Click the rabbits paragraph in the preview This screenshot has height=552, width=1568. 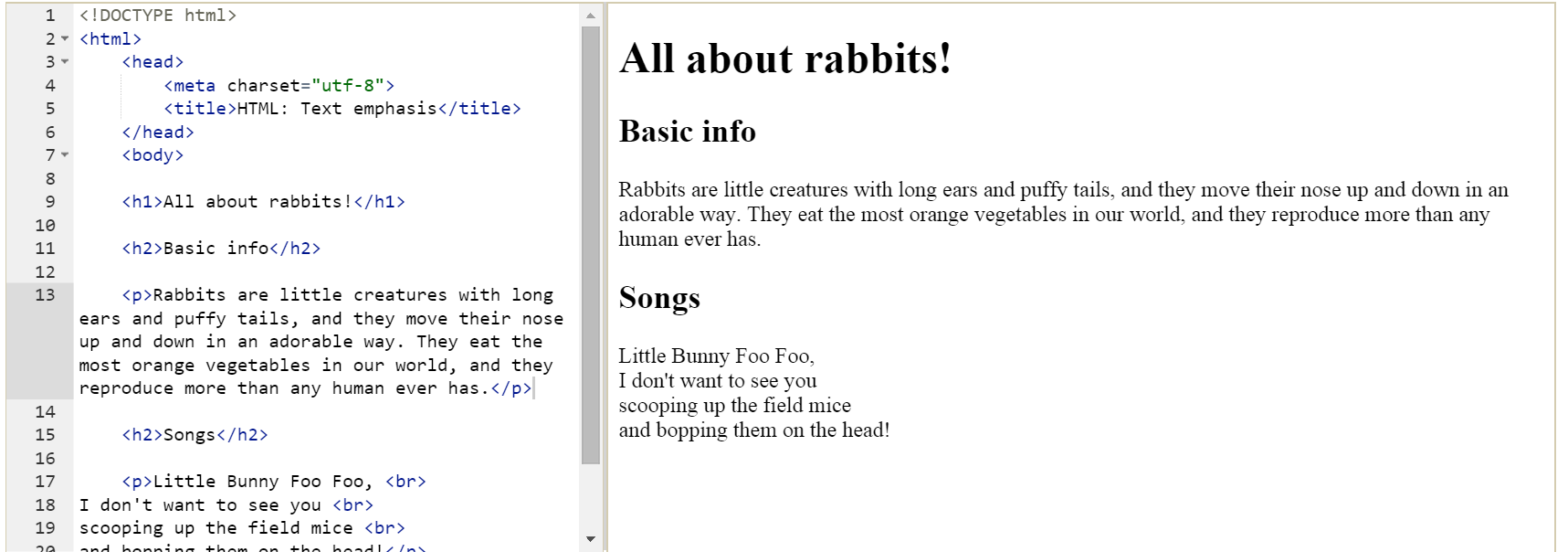pos(1063,215)
